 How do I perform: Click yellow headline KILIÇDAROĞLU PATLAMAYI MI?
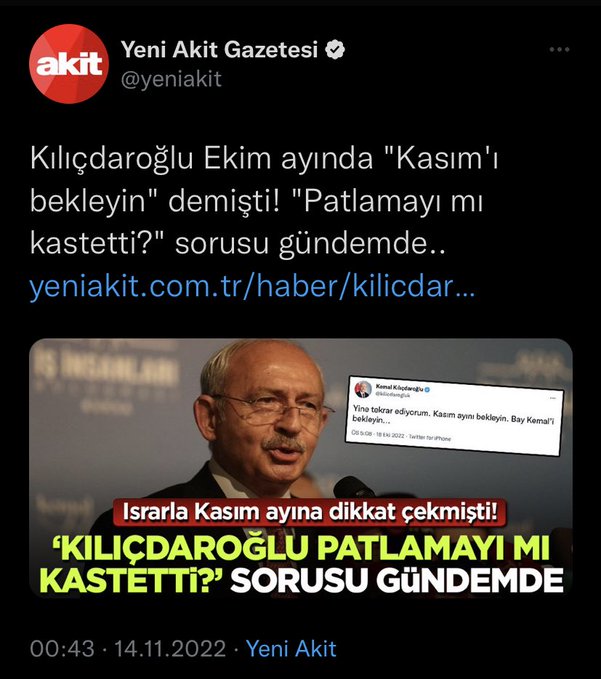[x=301, y=549]
